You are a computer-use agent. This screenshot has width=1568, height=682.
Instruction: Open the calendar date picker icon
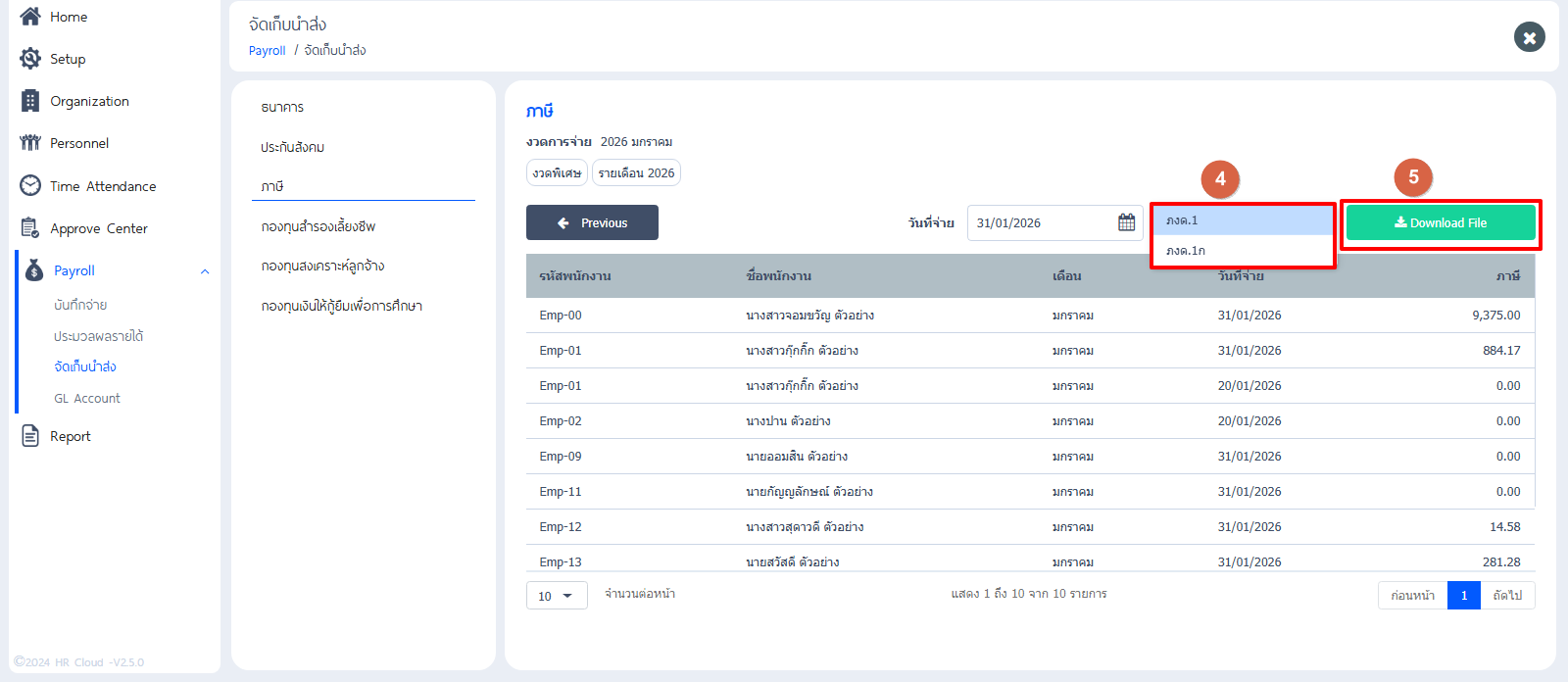(x=1127, y=222)
